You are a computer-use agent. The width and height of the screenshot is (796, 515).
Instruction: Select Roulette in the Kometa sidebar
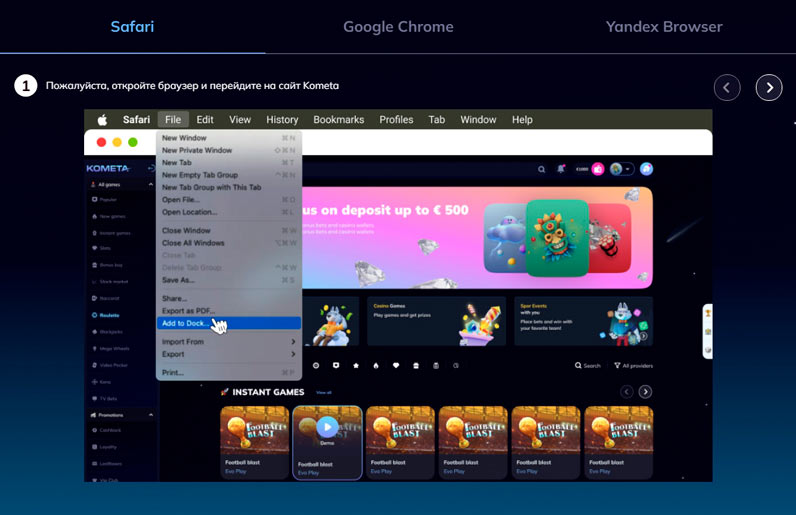tap(109, 315)
